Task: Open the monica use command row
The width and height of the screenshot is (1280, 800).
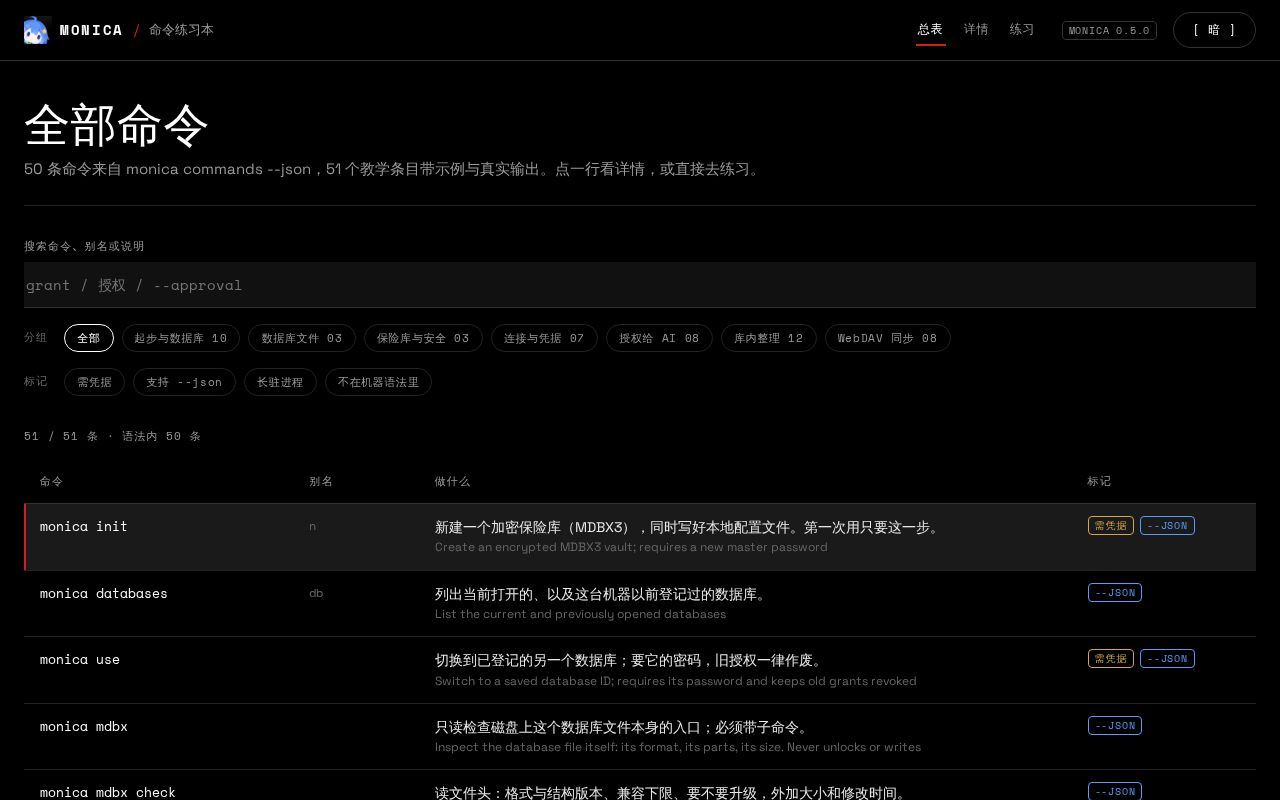Action: 640,670
